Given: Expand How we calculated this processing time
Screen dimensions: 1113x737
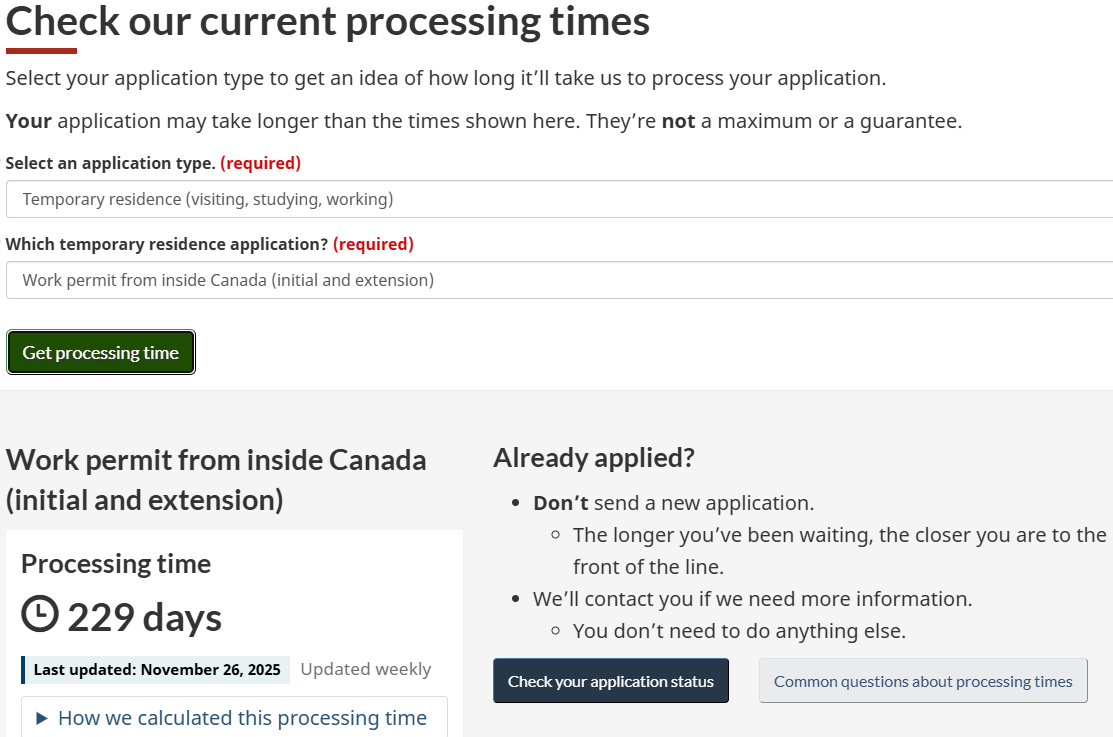Looking at the screenshot, I should pyautogui.click(x=242, y=718).
